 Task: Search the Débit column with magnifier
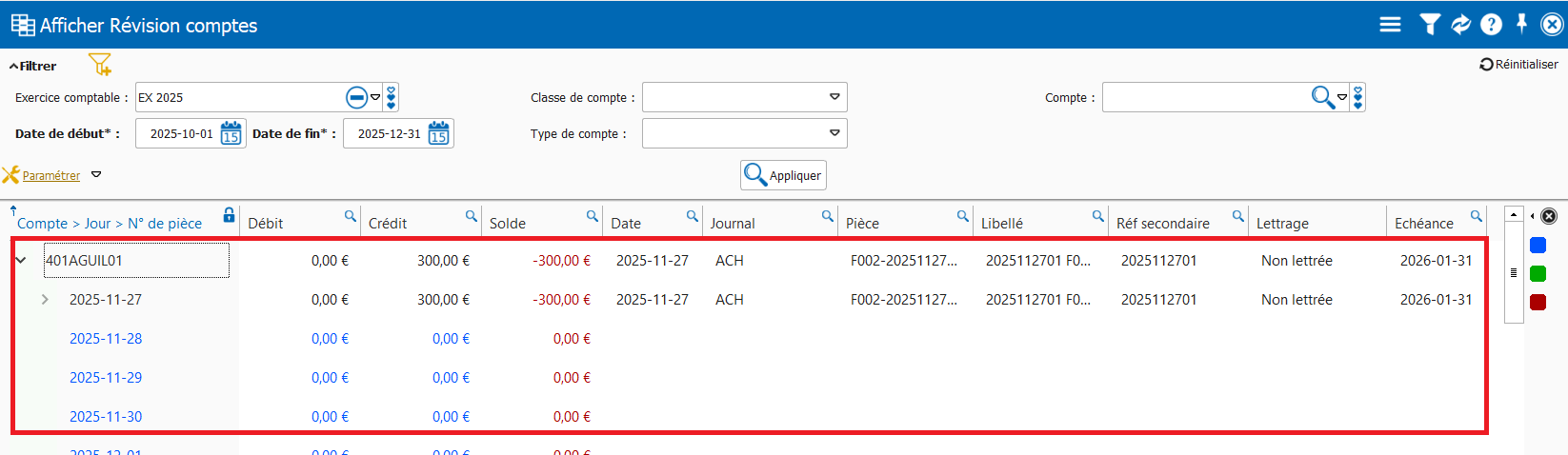tap(351, 216)
